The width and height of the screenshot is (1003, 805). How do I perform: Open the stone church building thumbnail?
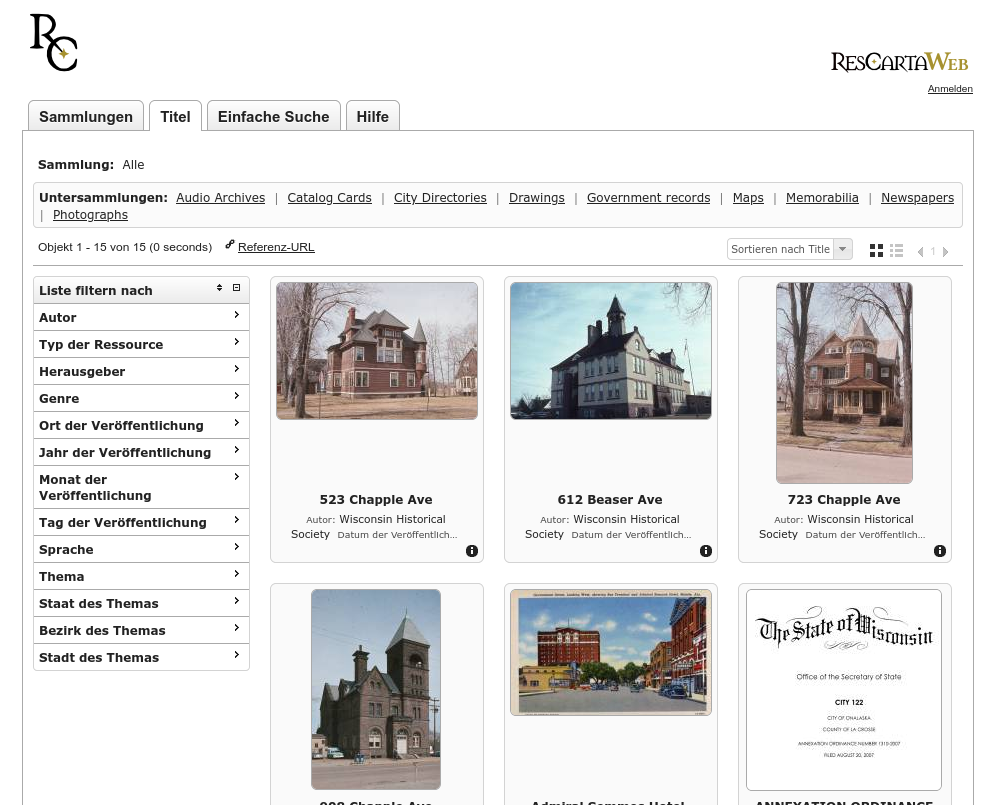point(376,689)
